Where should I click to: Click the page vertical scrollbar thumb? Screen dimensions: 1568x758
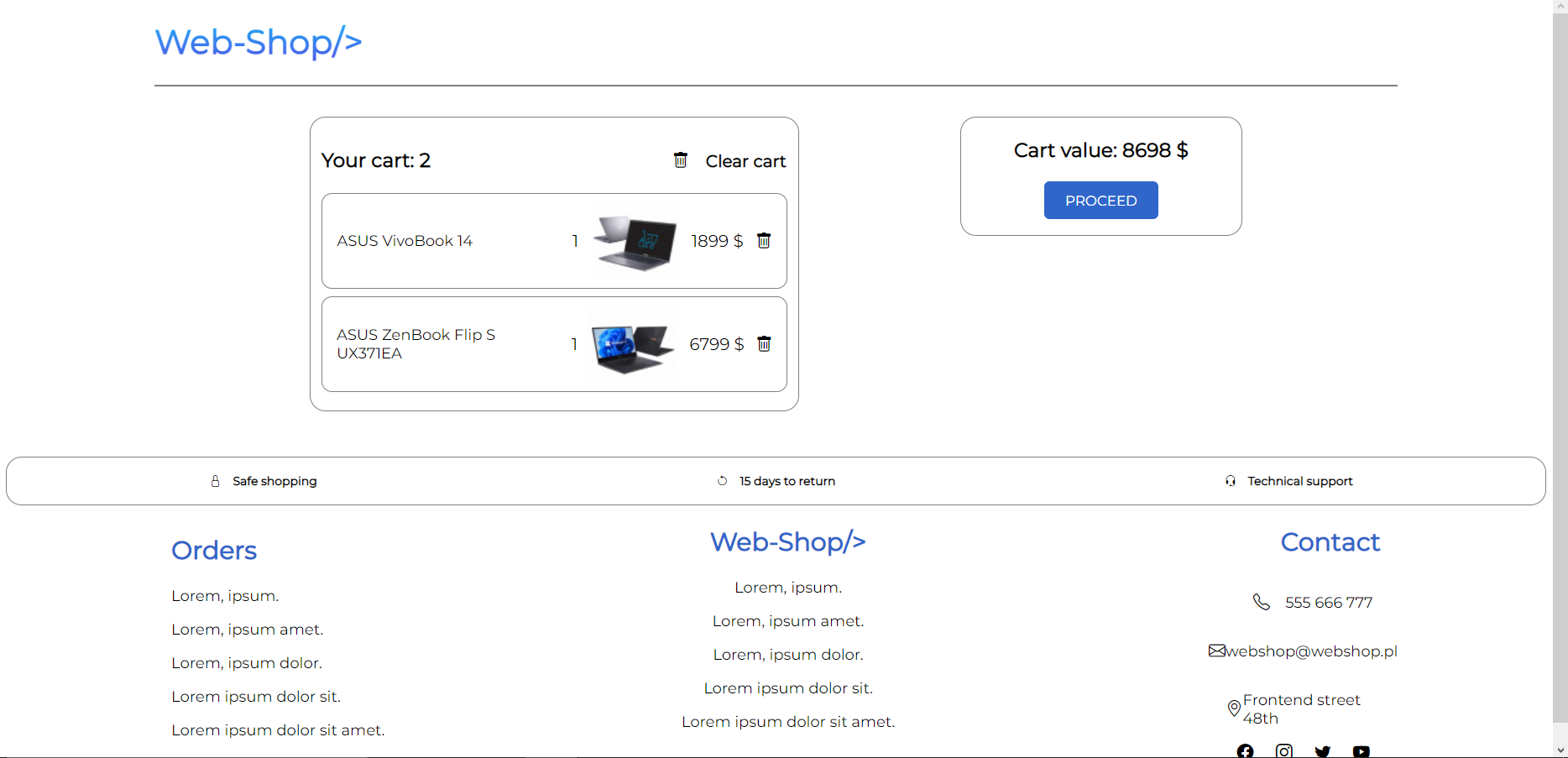1560,367
